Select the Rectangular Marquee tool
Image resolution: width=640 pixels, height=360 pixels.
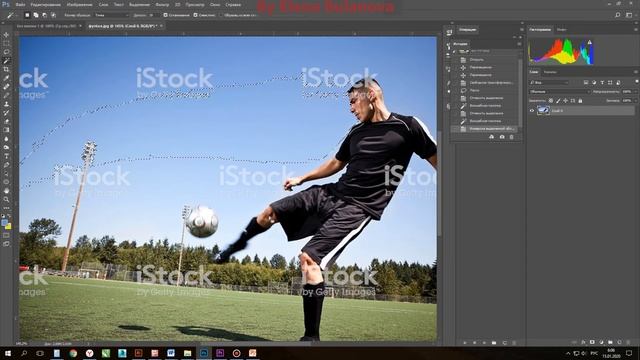point(6,43)
